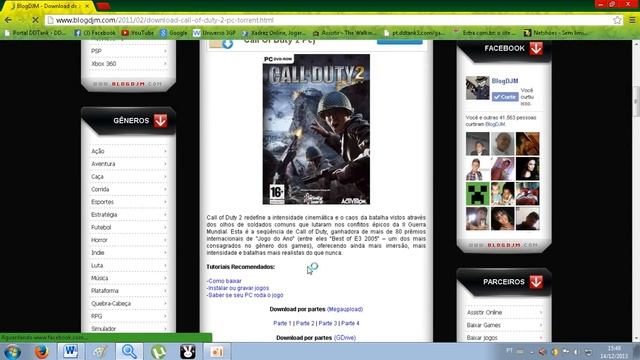Open a new tab next to BlogDJM tab
Screen dimensions: 640x360
103,7
